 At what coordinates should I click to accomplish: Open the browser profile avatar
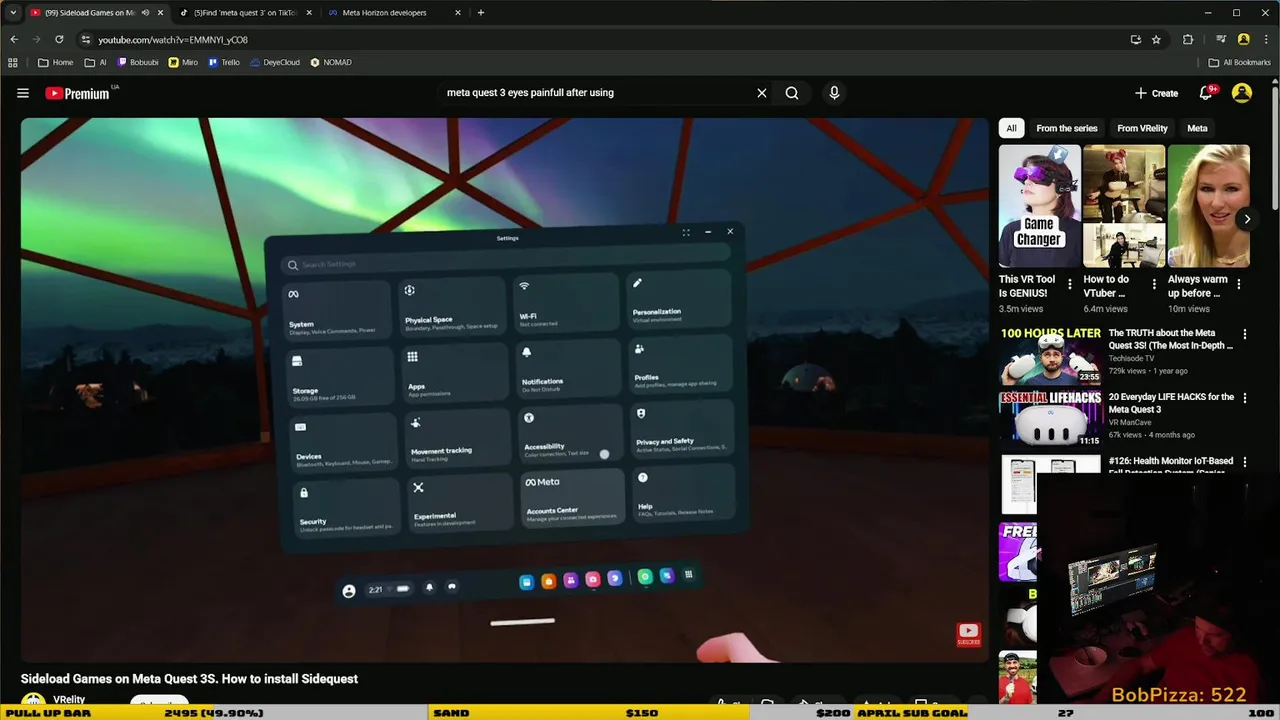coord(1244,39)
